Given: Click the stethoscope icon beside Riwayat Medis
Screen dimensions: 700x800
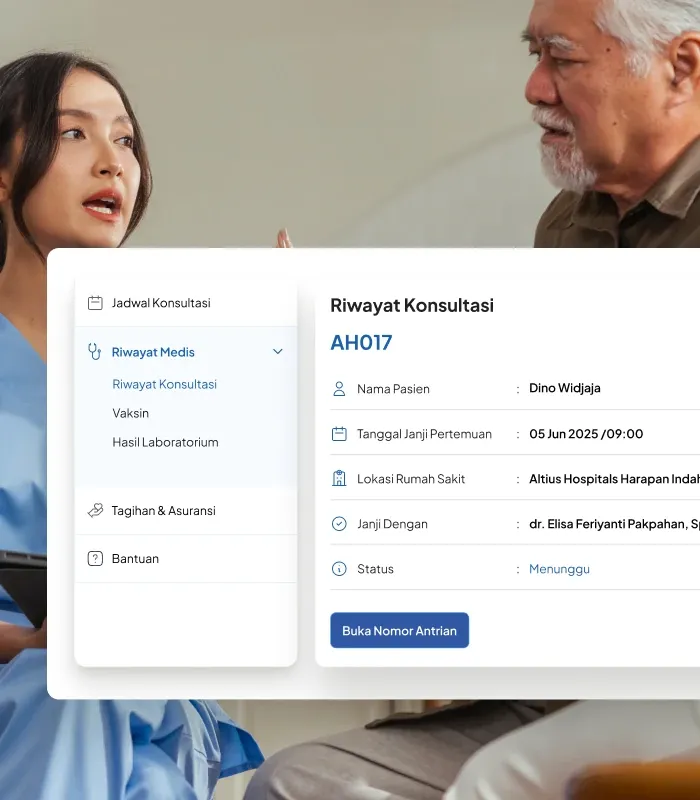Looking at the screenshot, I should [94, 352].
